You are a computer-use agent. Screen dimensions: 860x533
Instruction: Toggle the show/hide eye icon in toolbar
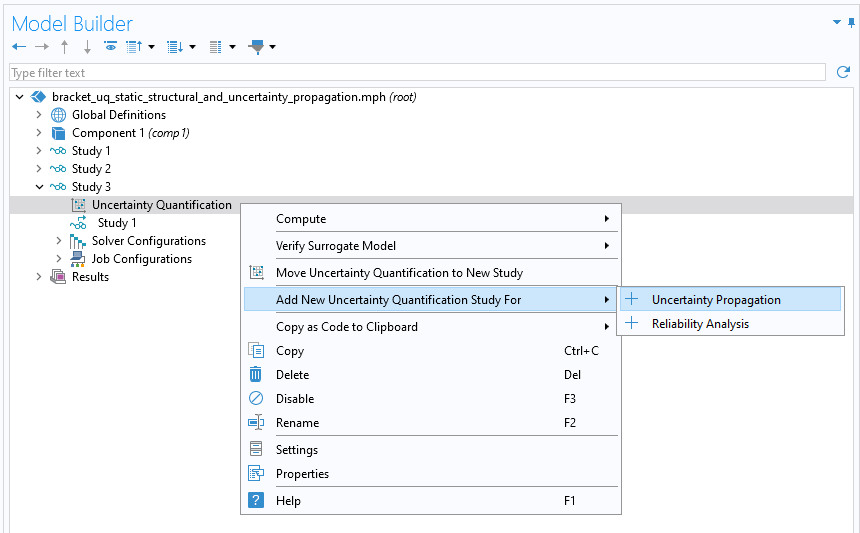110,47
